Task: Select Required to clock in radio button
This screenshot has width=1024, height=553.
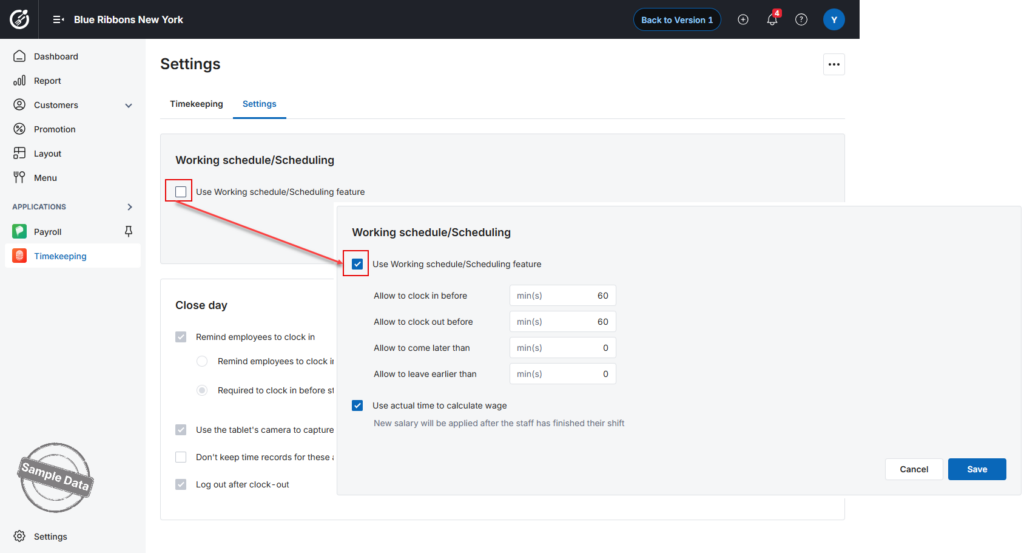Action: 202,390
